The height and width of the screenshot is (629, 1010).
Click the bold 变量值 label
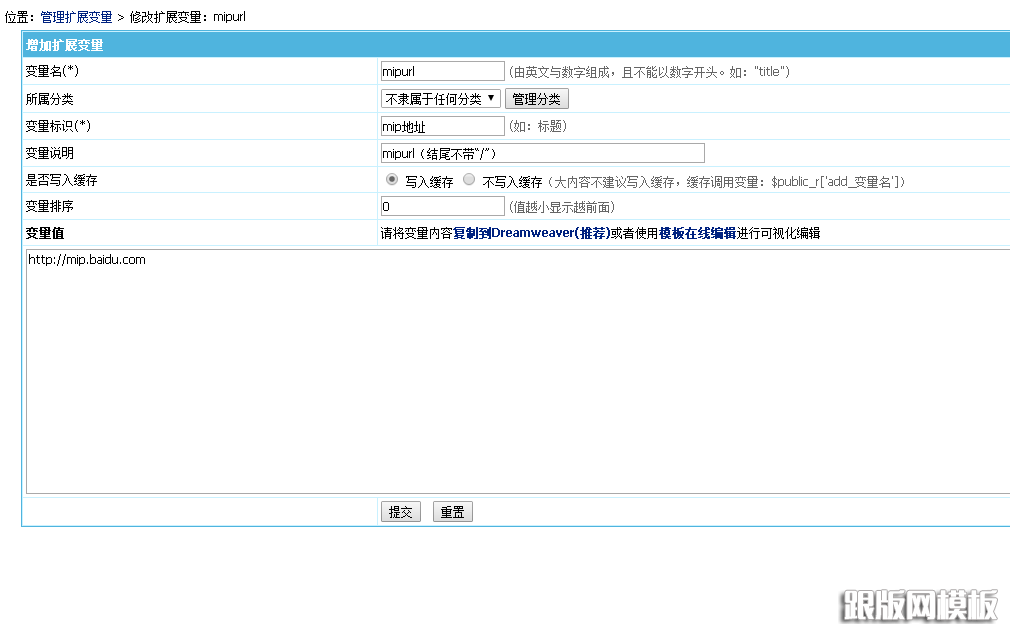[44, 233]
